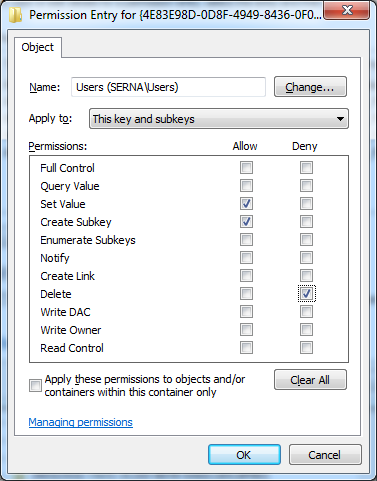377x481 pixels.
Task: Click the Create Subkey permission label
Action: [x=76, y=222]
